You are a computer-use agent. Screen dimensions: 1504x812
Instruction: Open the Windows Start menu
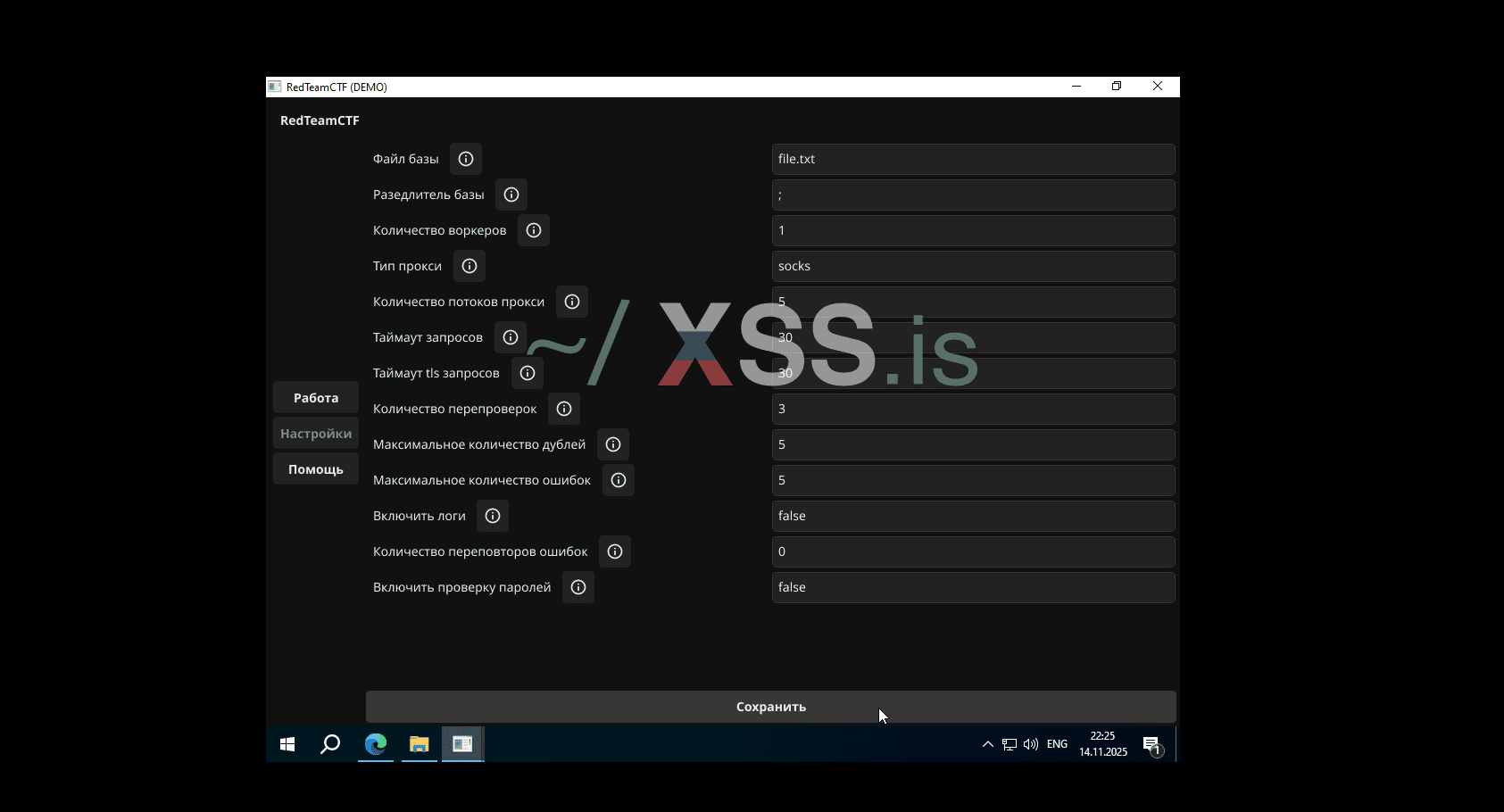pos(287,744)
